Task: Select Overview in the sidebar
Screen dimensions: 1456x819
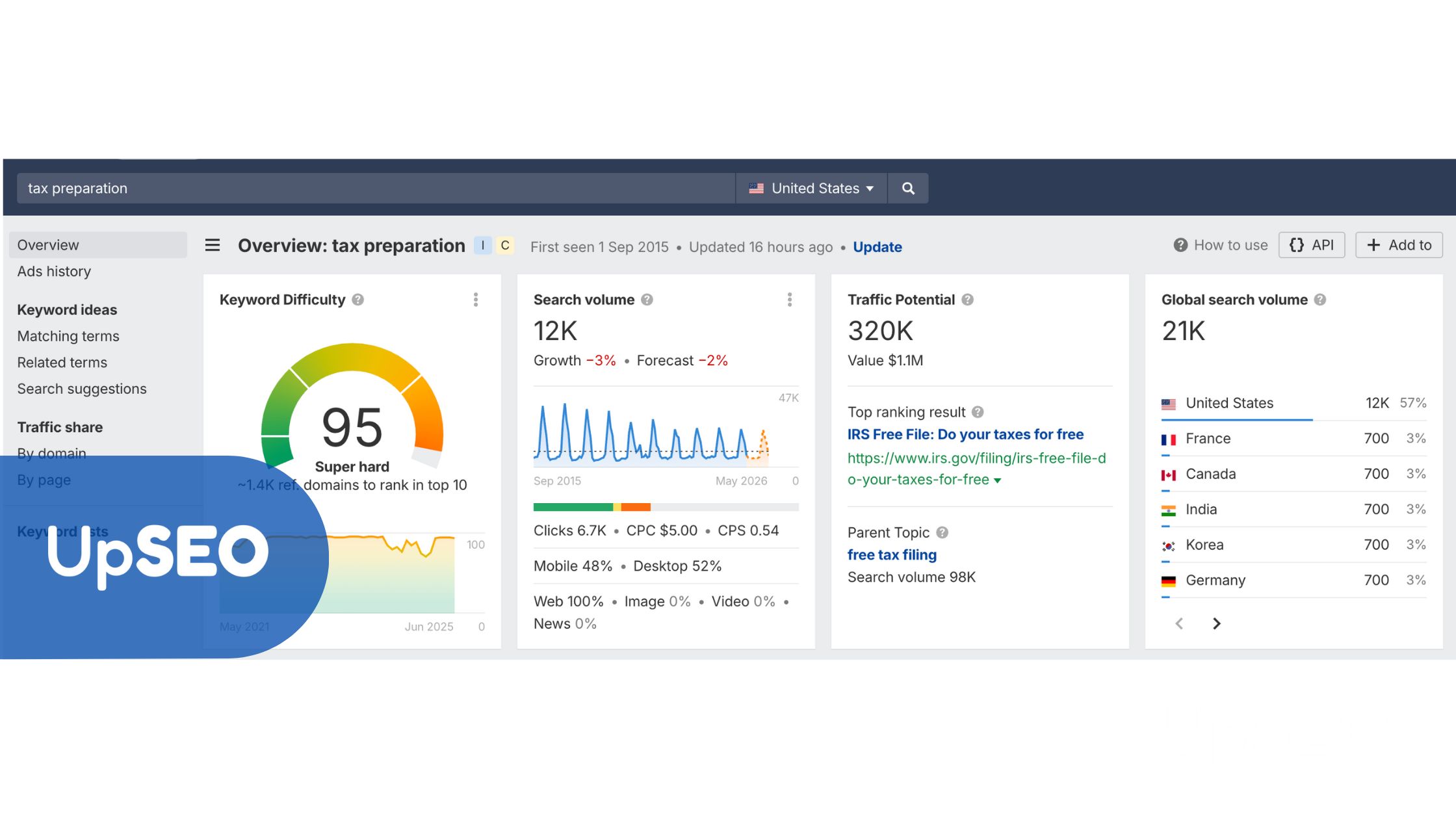Action: [x=98, y=245]
